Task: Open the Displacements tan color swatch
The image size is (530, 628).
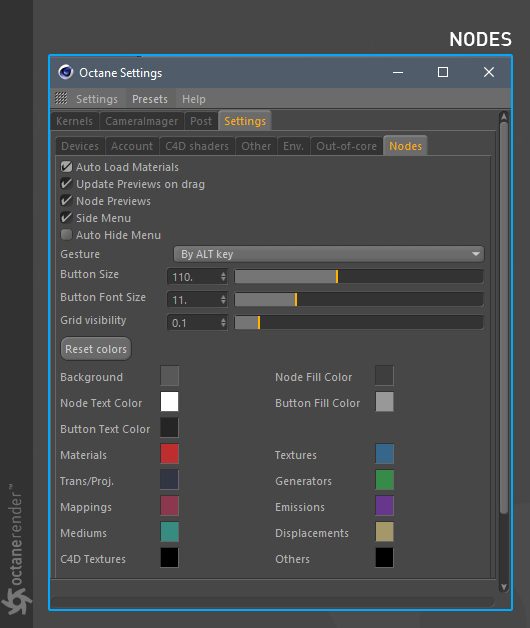Action: [385, 532]
